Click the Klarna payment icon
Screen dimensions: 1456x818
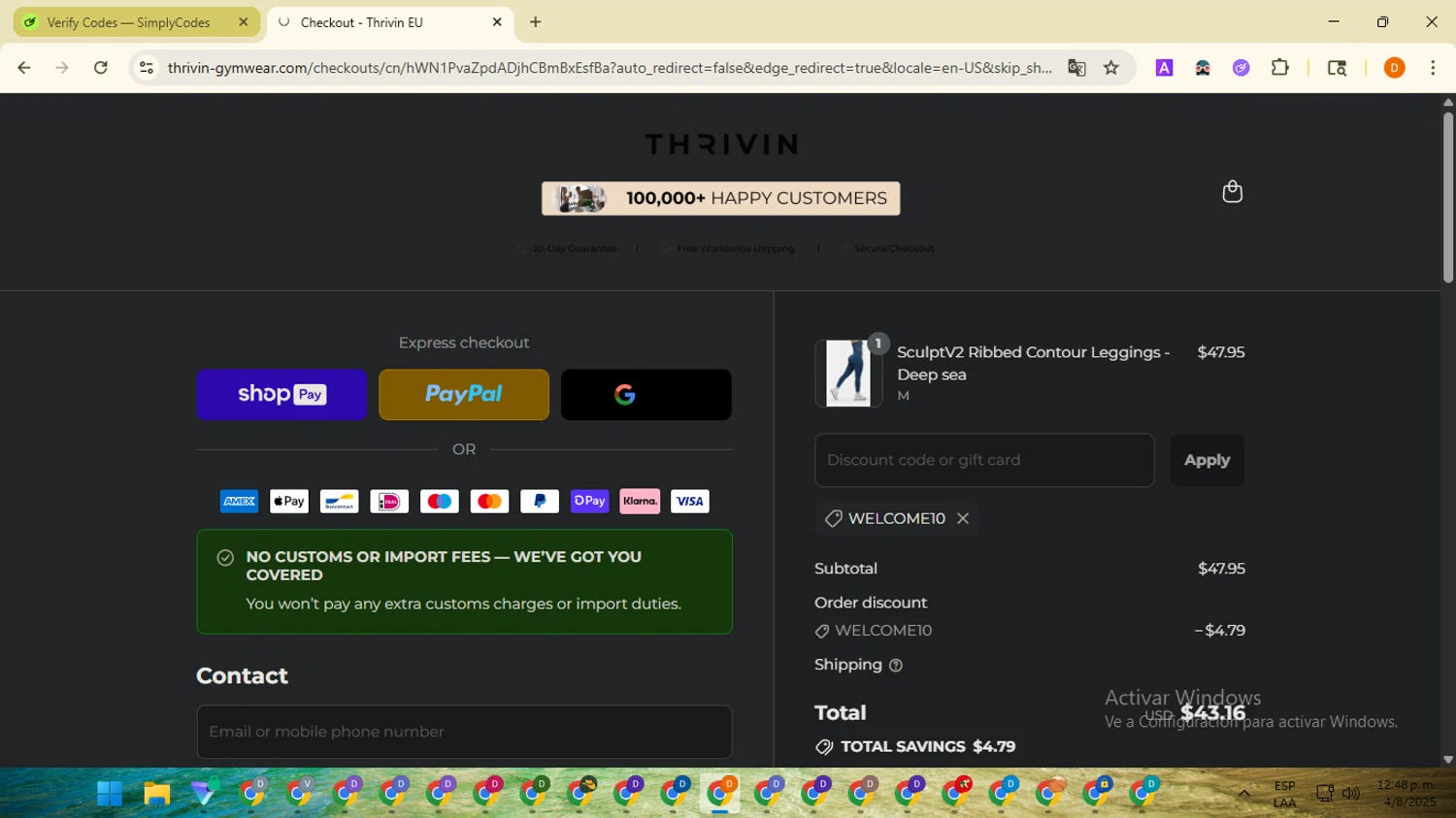pyautogui.click(x=640, y=502)
